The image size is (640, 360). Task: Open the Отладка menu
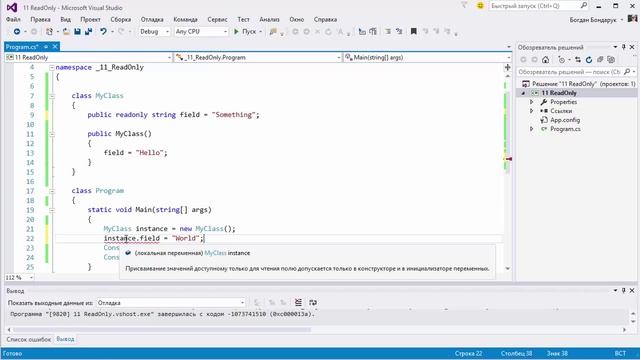coord(152,19)
